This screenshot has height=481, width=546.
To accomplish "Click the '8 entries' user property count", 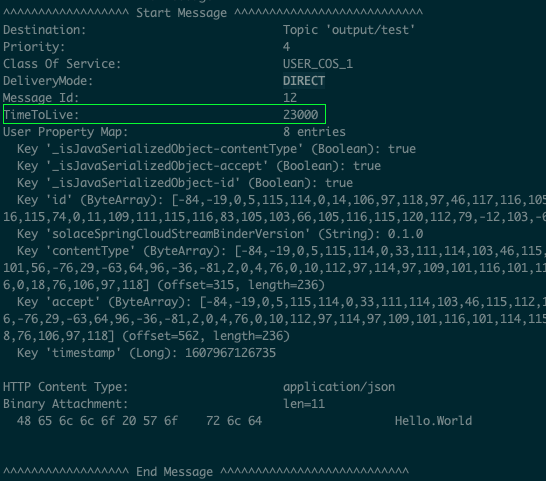I will pyautogui.click(x=314, y=132).
